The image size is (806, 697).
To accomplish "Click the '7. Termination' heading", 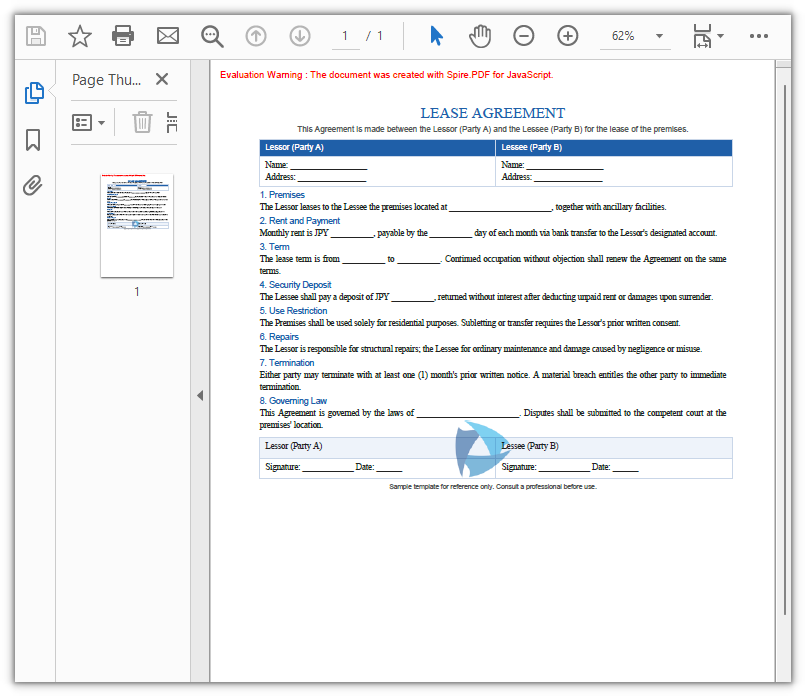I will click(x=287, y=363).
